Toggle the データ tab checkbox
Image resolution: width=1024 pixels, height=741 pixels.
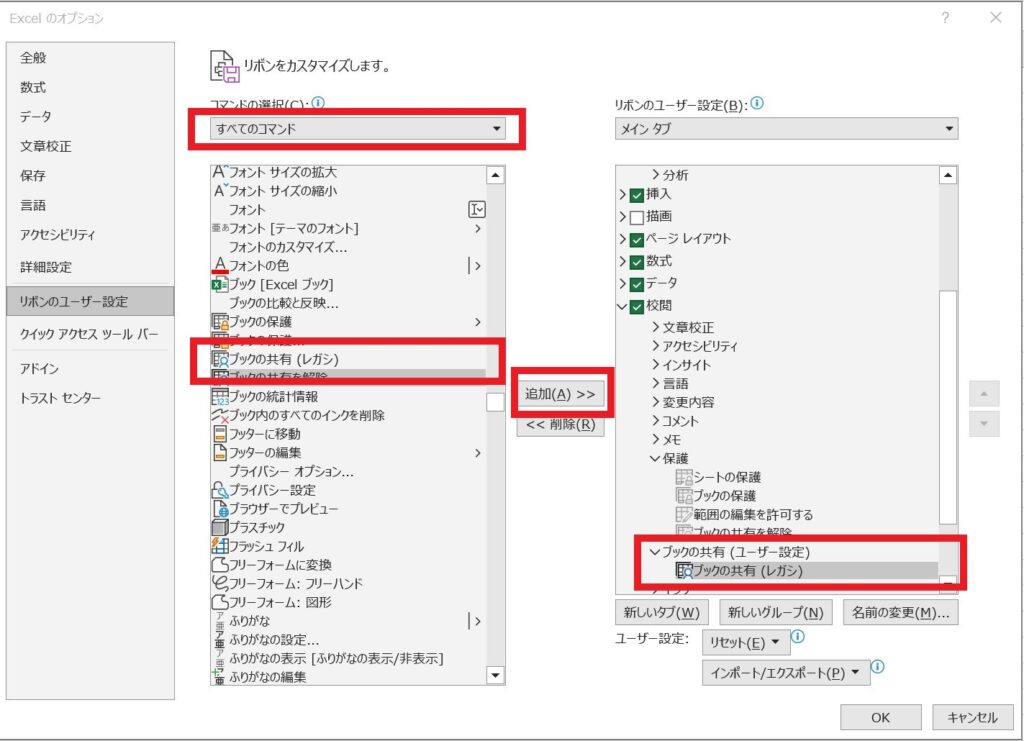[x=637, y=285]
